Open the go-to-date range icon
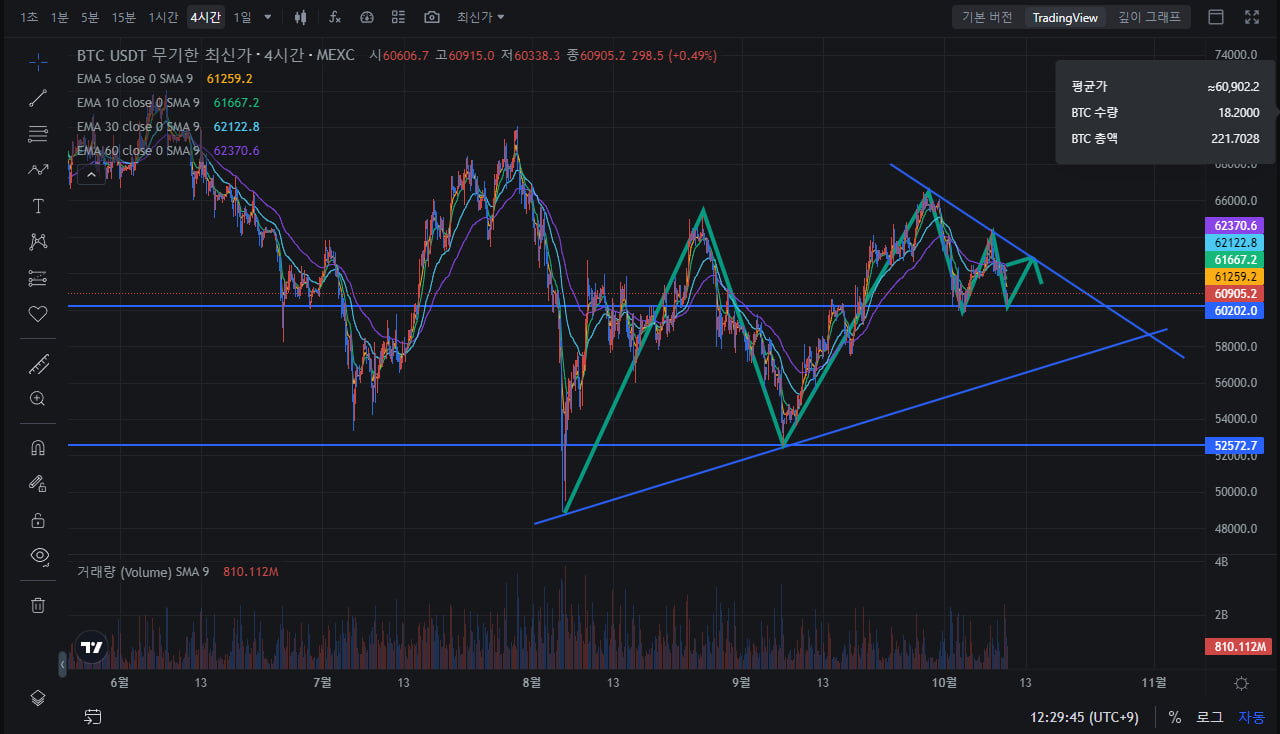Screen dimensions: 1280x734 [x=93, y=717]
